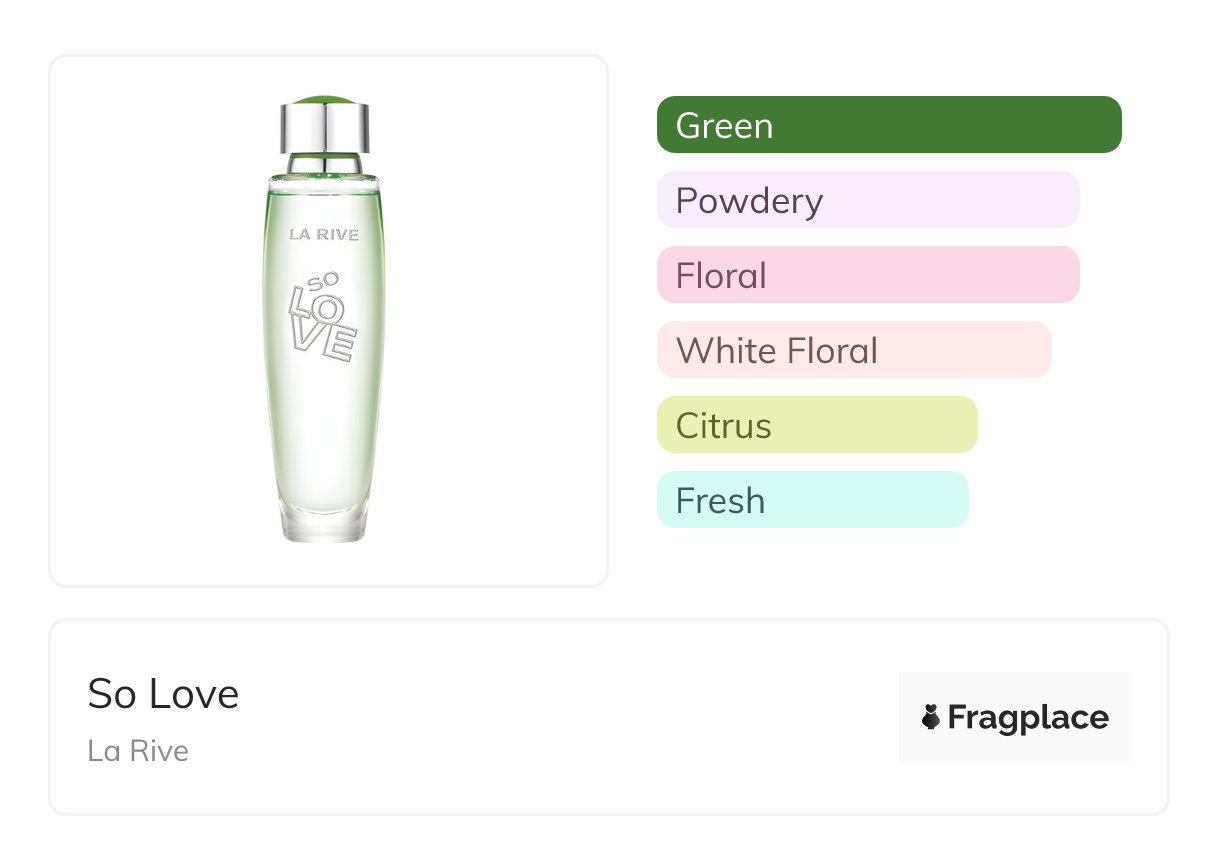Choose the Fresh accord bar
This screenshot has width=1218, height=864.
(812, 500)
